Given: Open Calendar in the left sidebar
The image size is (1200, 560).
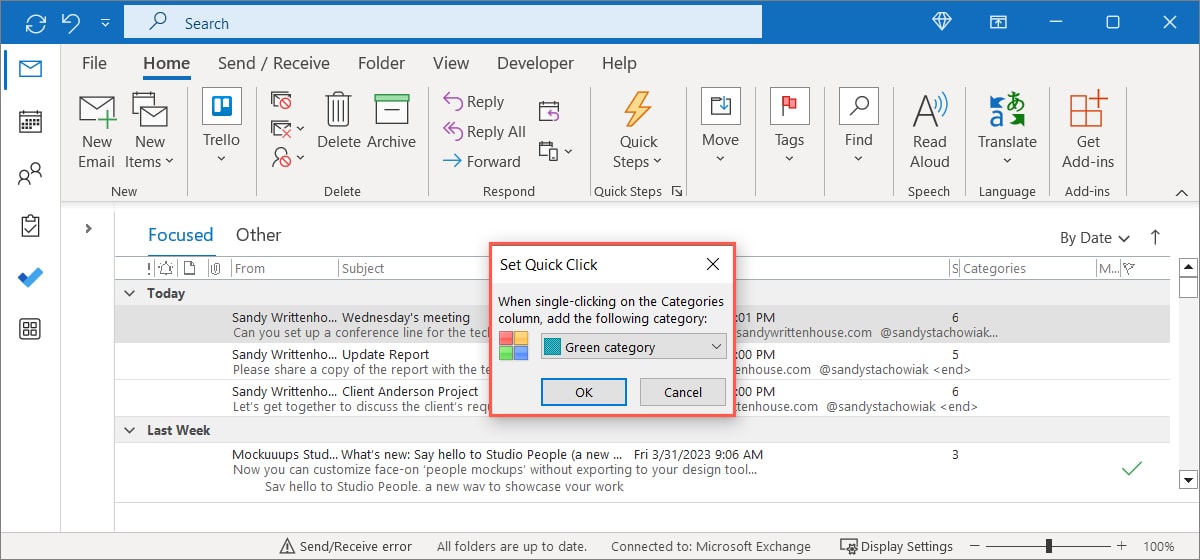Looking at the screenshot, I should 30,122.
